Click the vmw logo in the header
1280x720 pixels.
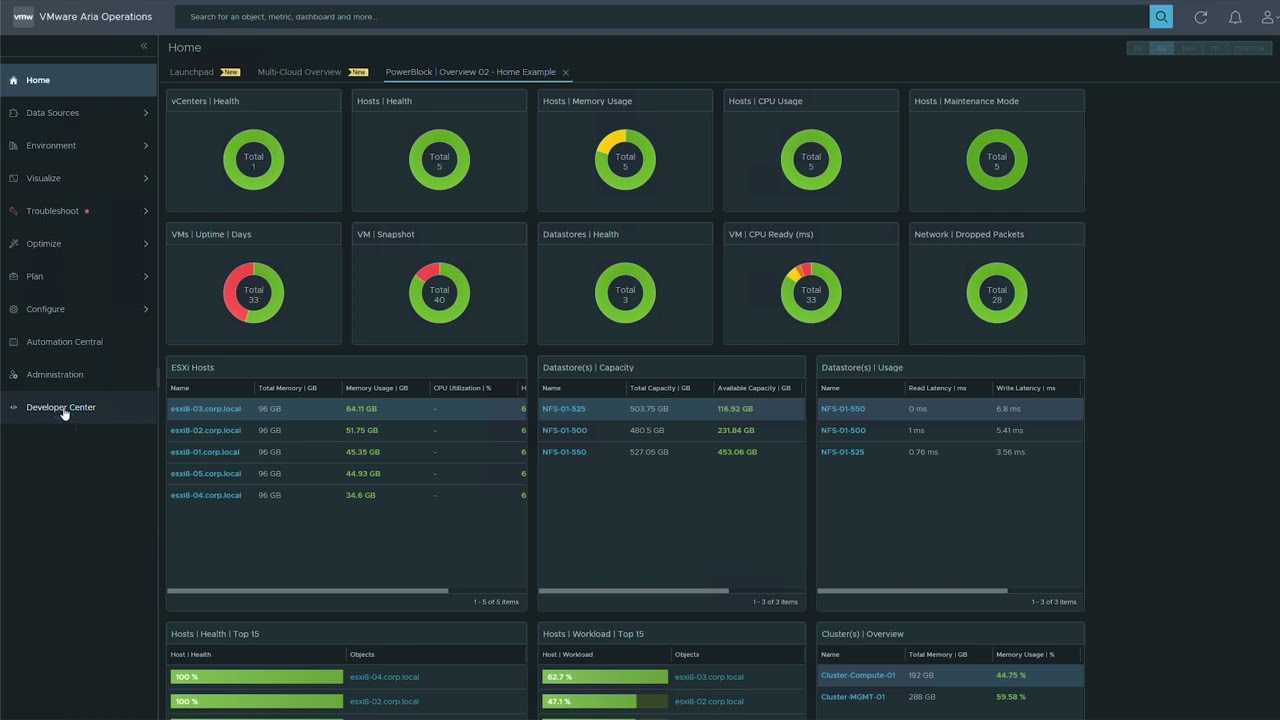pos(23,16)
